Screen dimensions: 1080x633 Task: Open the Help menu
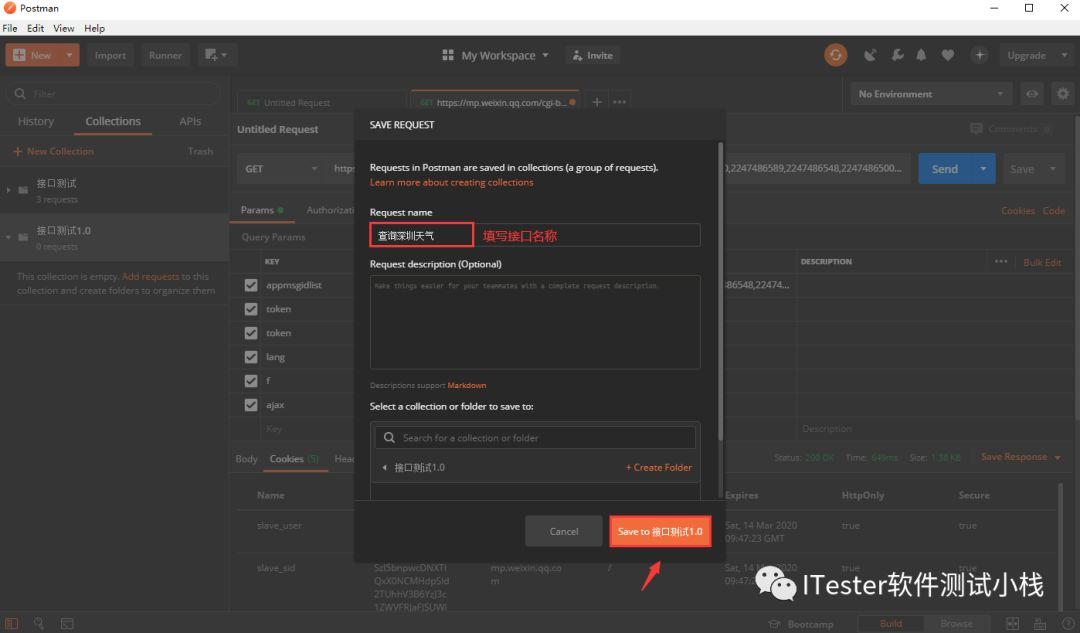click(x=94, y=28)
